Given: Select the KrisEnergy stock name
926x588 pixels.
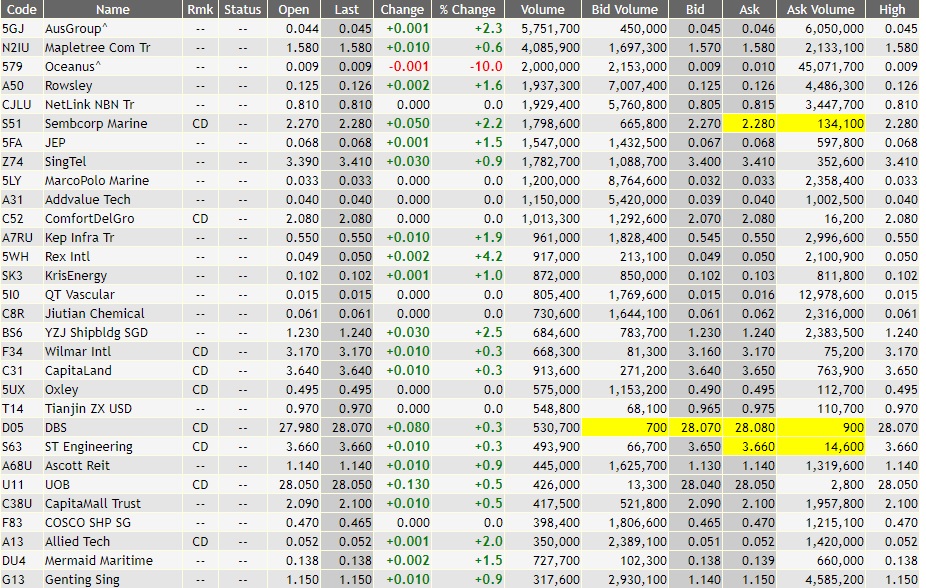Looking at the screenshot, I should (x=76, y=276).
